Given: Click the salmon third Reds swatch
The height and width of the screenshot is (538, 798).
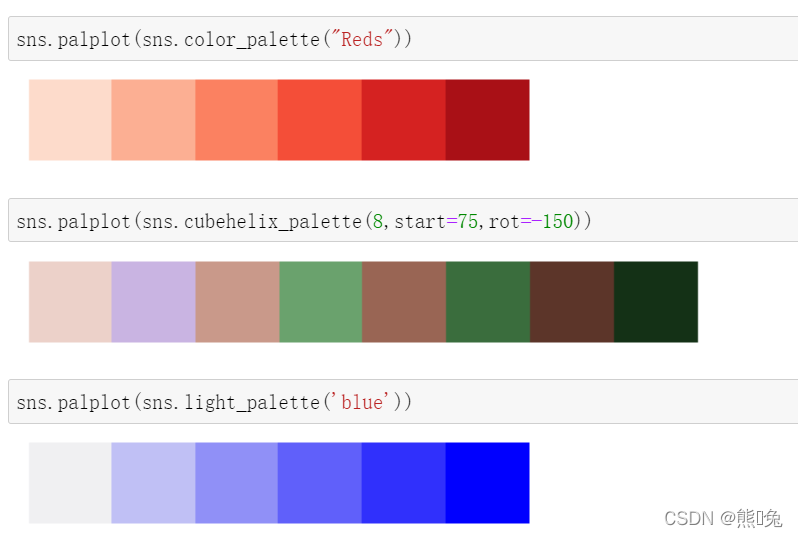Looking at the screenshot, I should pyautogui.click(x=236, y=120).
